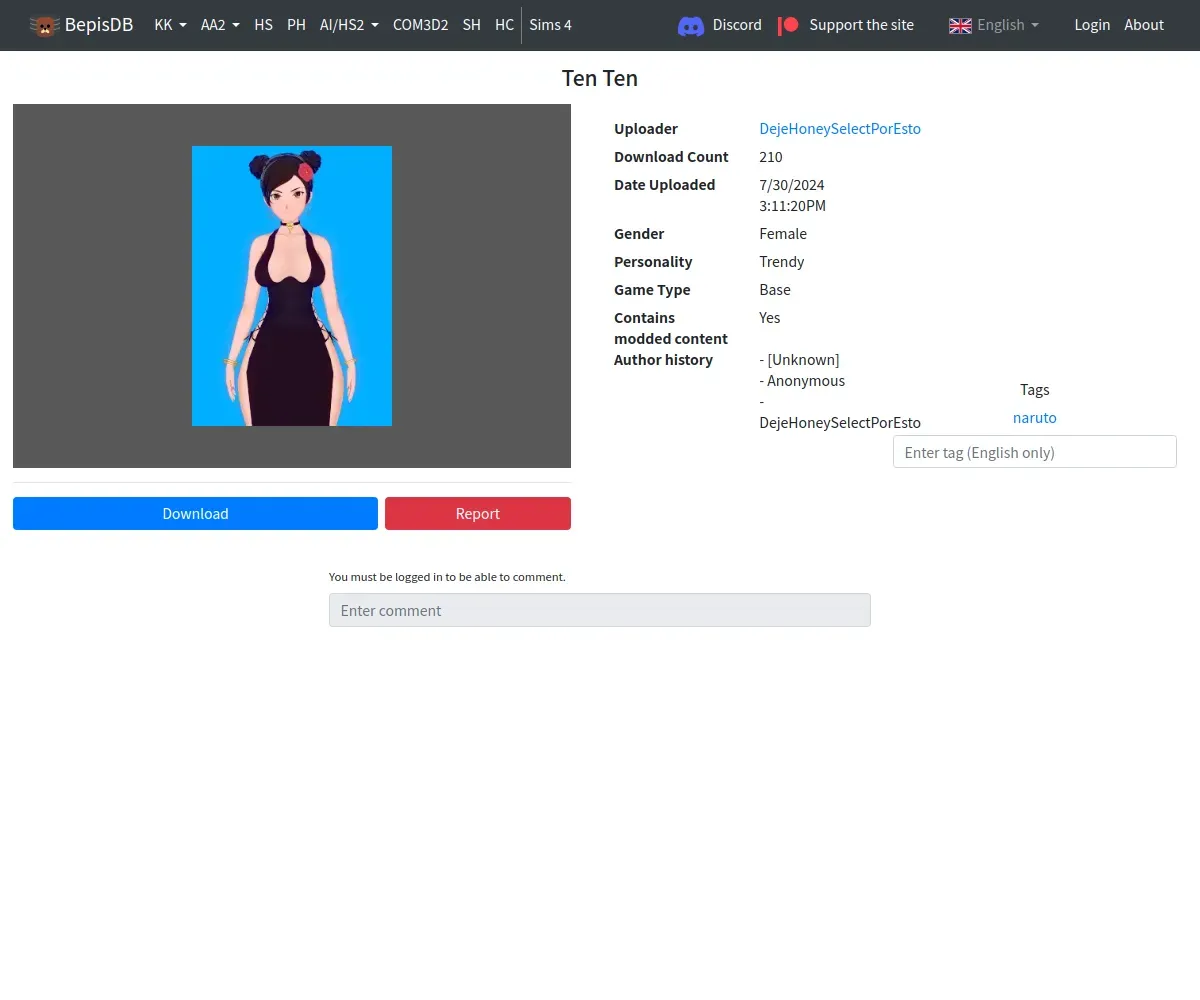The image size is (1200, 1000).
Task: Click the Tags heading
Action: (1034, 390)
